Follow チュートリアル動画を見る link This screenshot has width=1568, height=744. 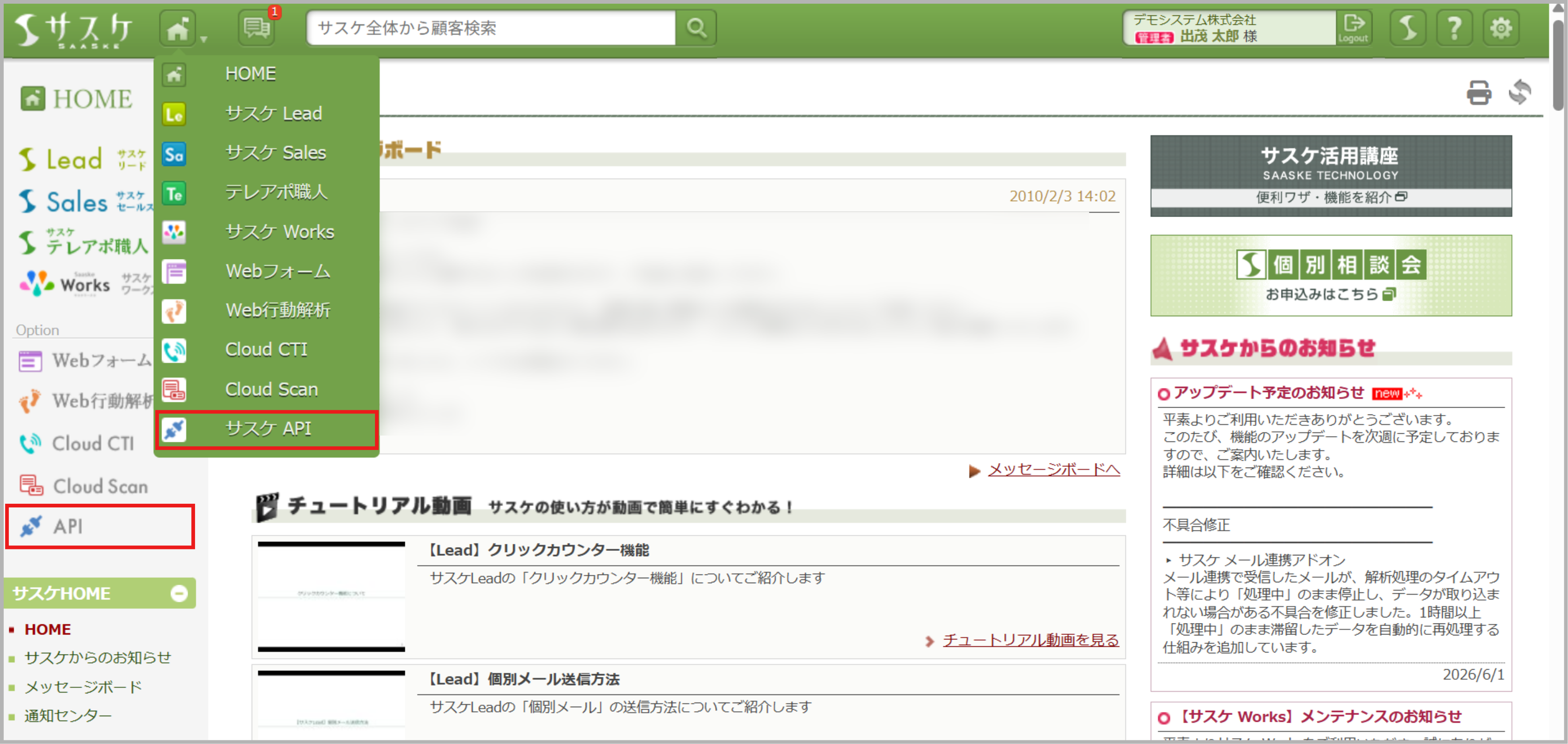click(1030, 640)
